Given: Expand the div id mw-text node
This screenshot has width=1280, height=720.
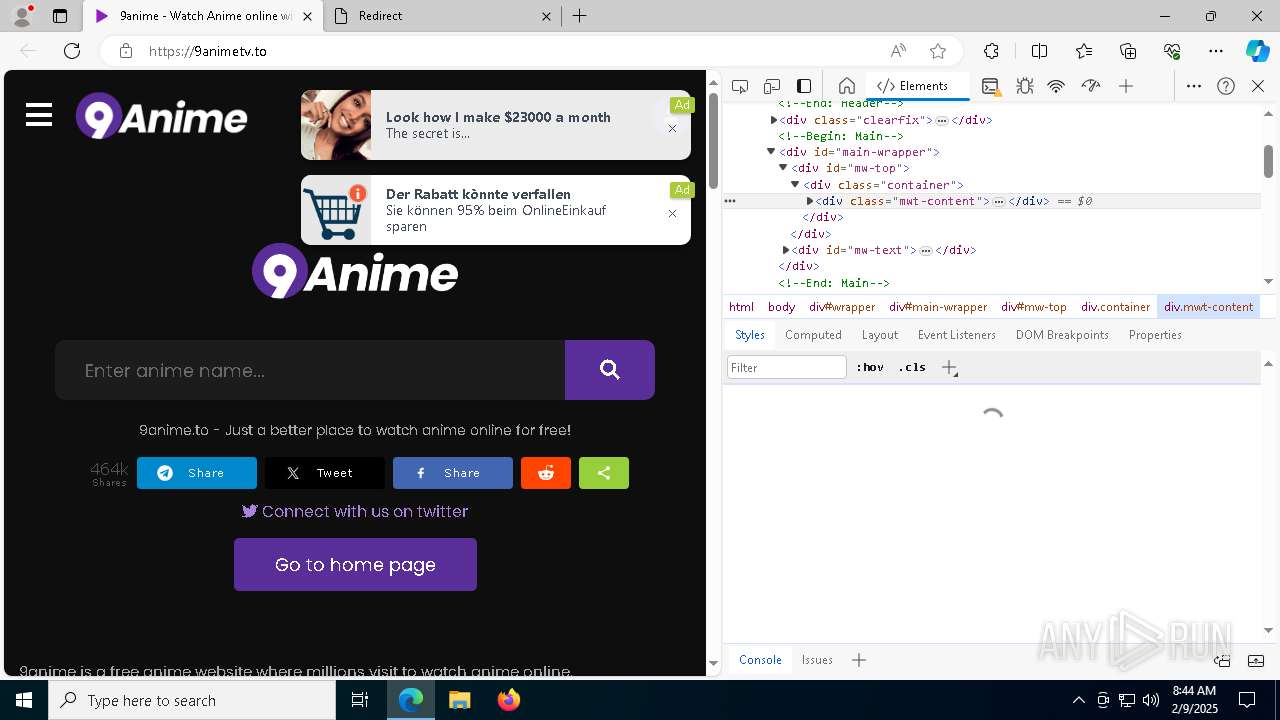Looking at the screenshot, I should pos(786,250).
